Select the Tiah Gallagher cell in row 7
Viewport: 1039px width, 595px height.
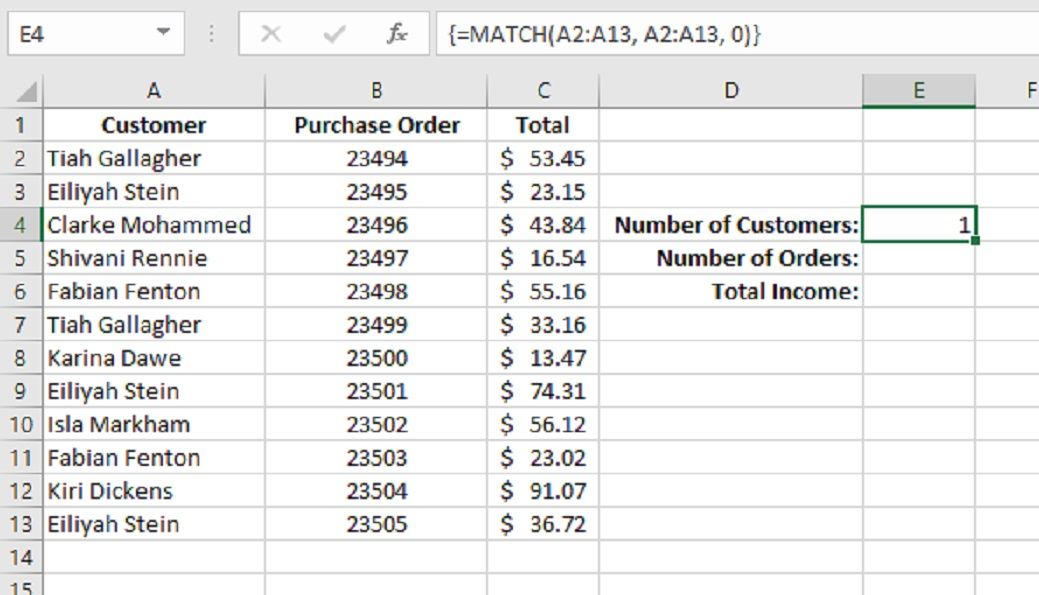(154, 325)
